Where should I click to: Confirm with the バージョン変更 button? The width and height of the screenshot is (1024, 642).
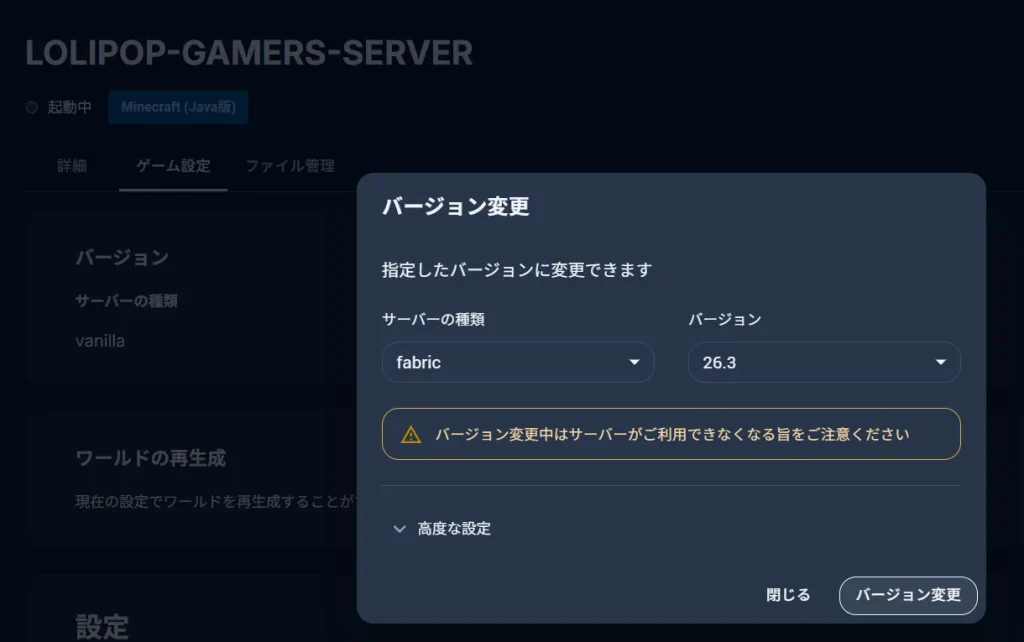(x=908, y=595)
